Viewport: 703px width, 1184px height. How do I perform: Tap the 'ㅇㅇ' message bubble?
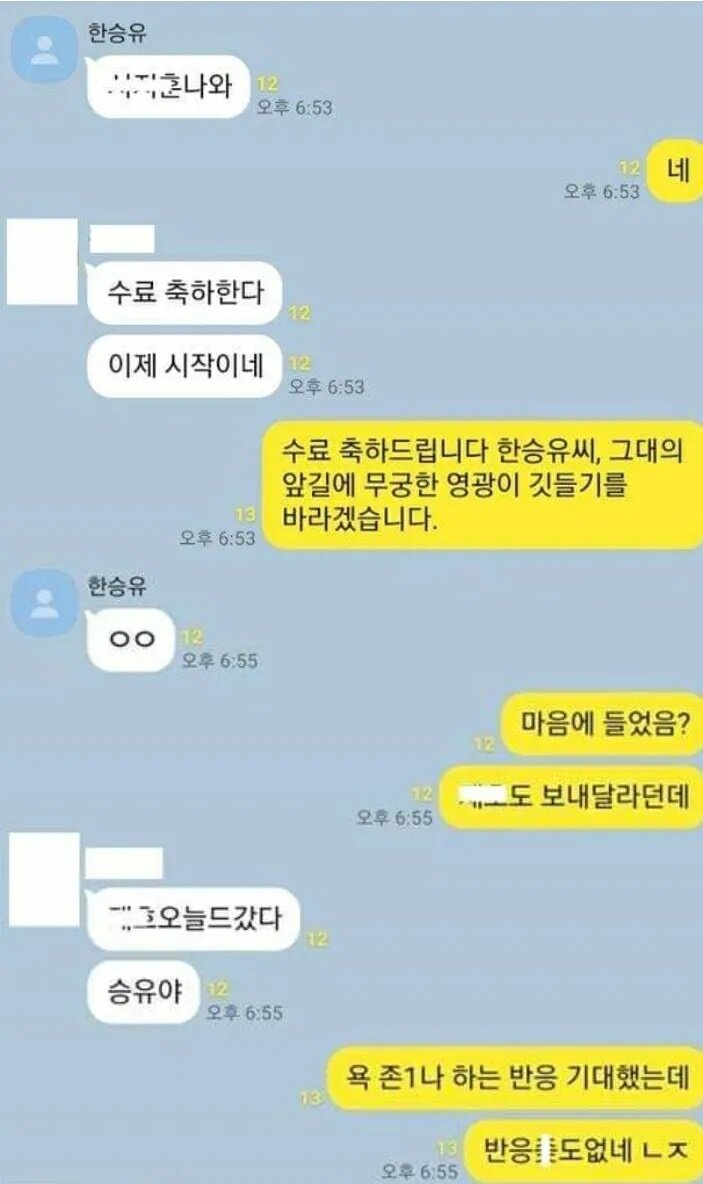coord(131,640)
